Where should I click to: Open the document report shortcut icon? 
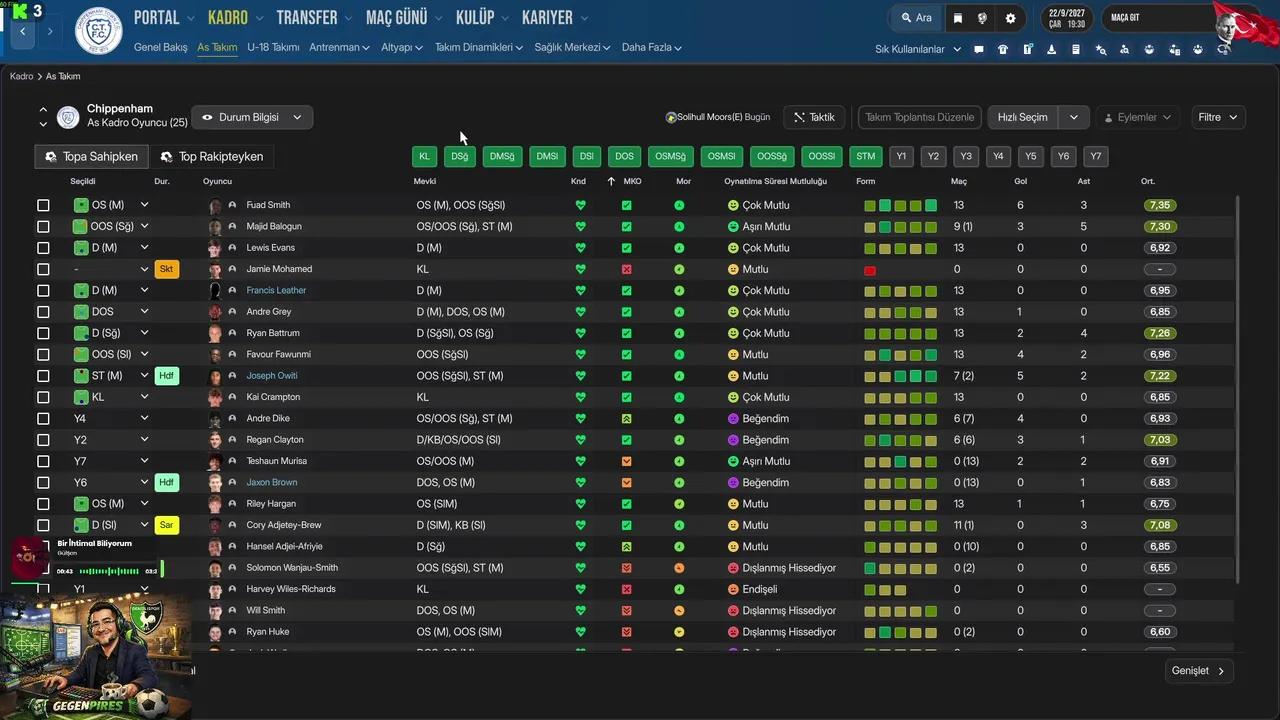[1076, 49]
